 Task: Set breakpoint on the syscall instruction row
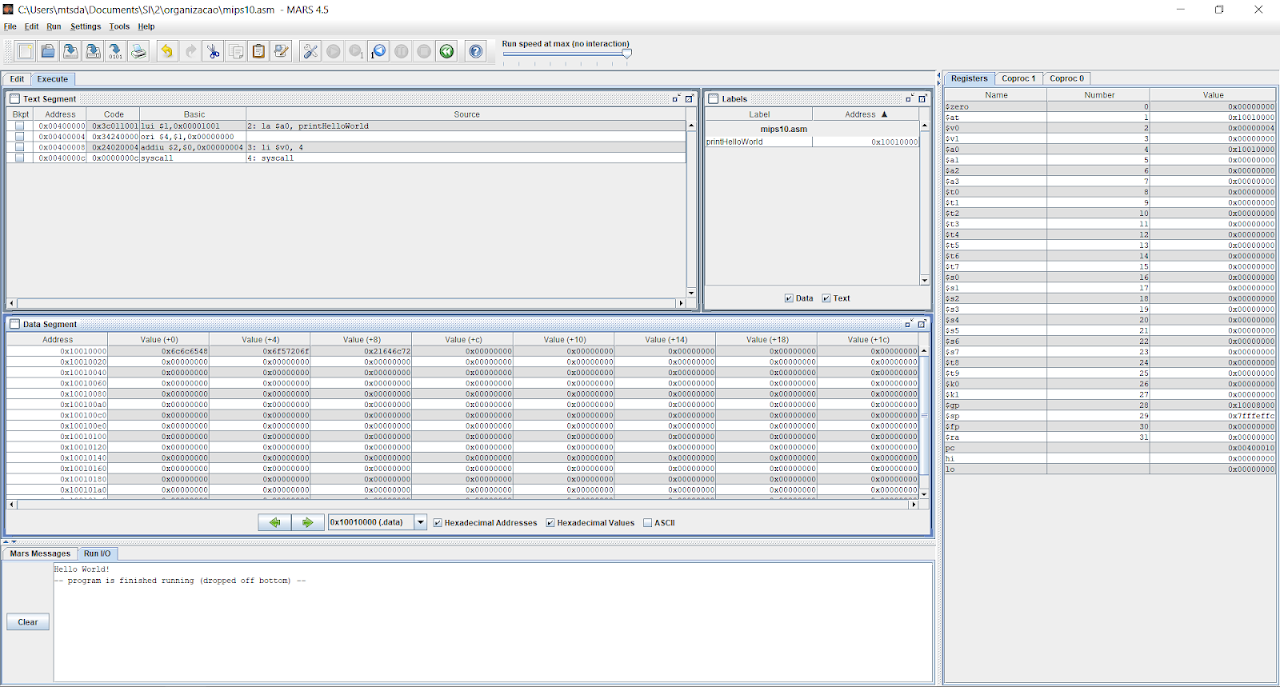(x=20, y=158)
